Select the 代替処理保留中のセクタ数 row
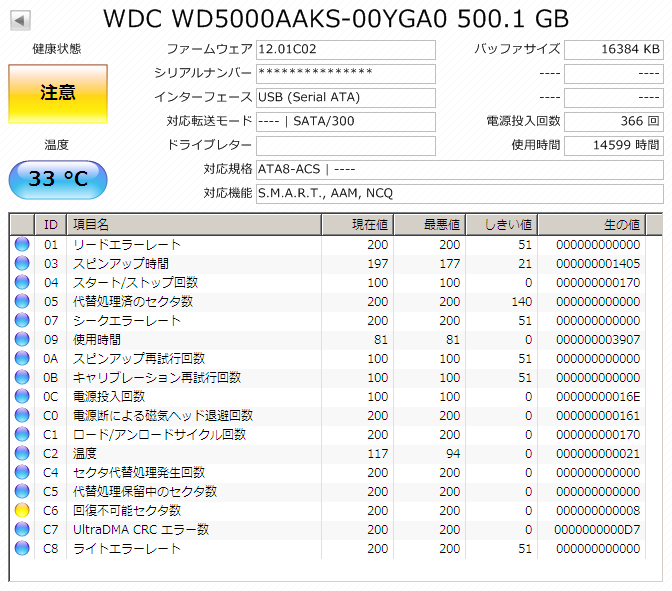672x591 pixels. pyautogui.click(x=328, y=491)
